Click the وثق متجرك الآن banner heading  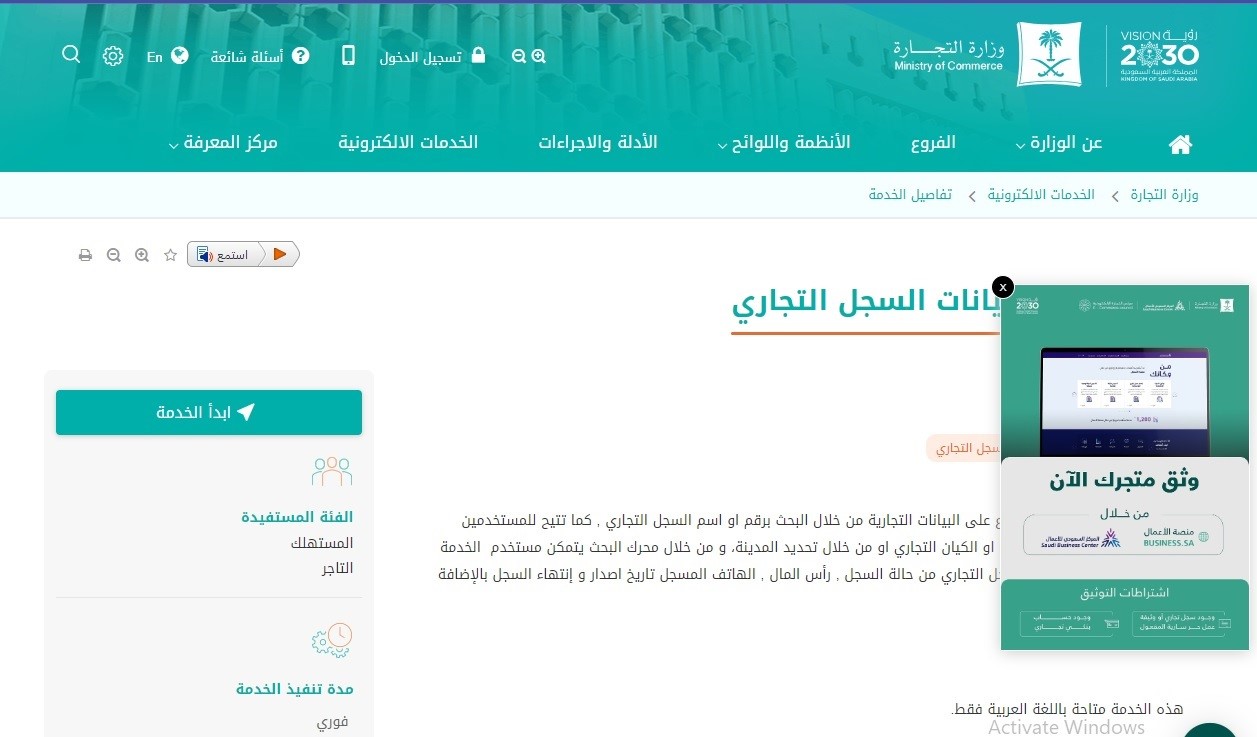coord(1124,480)
